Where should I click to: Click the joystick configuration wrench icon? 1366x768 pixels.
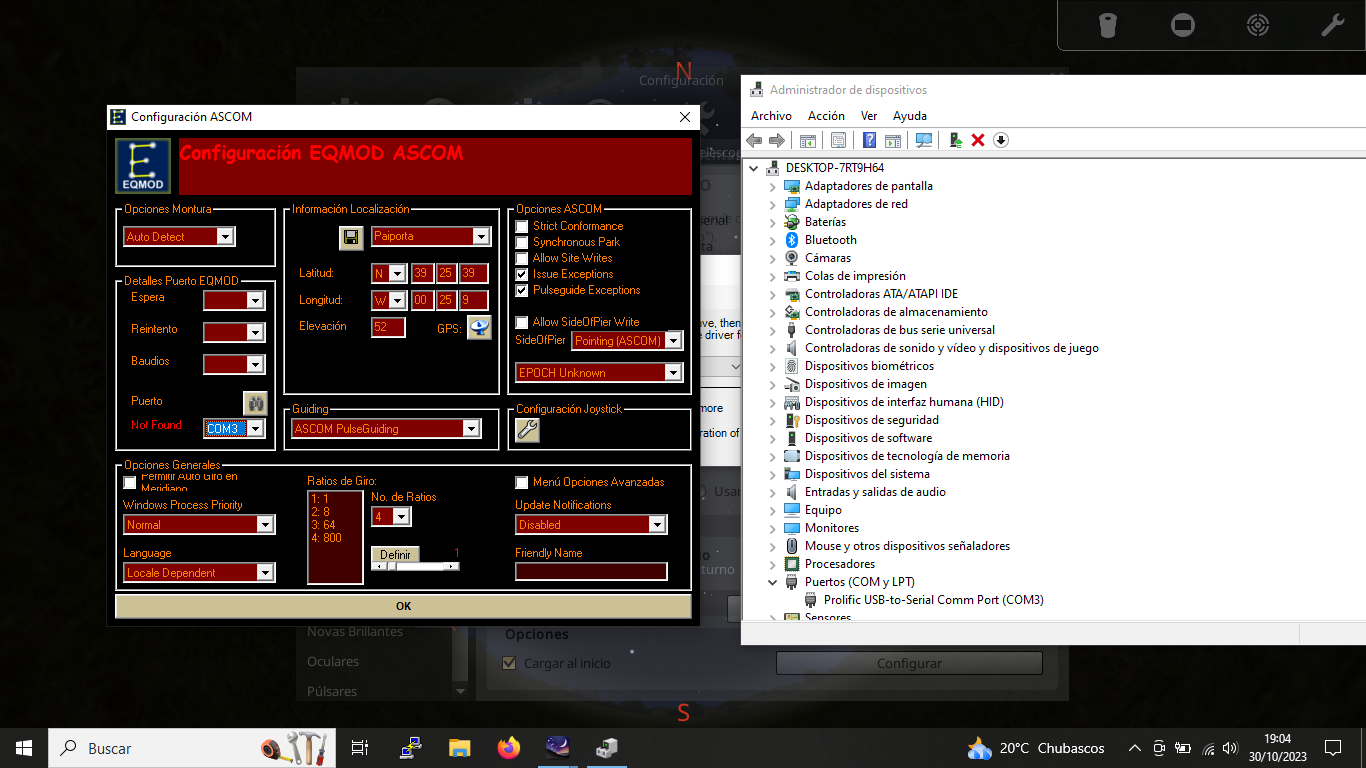click(x=527, y=430)
